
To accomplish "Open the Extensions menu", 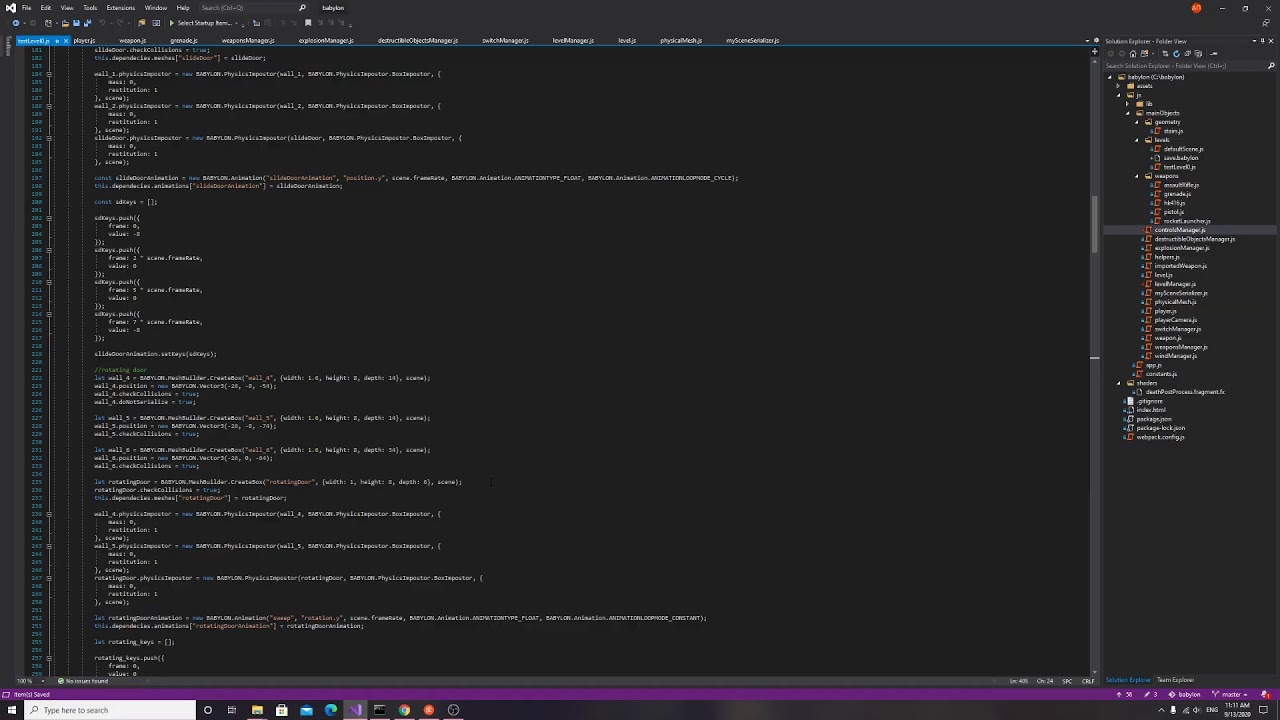I will click(121, 8).
